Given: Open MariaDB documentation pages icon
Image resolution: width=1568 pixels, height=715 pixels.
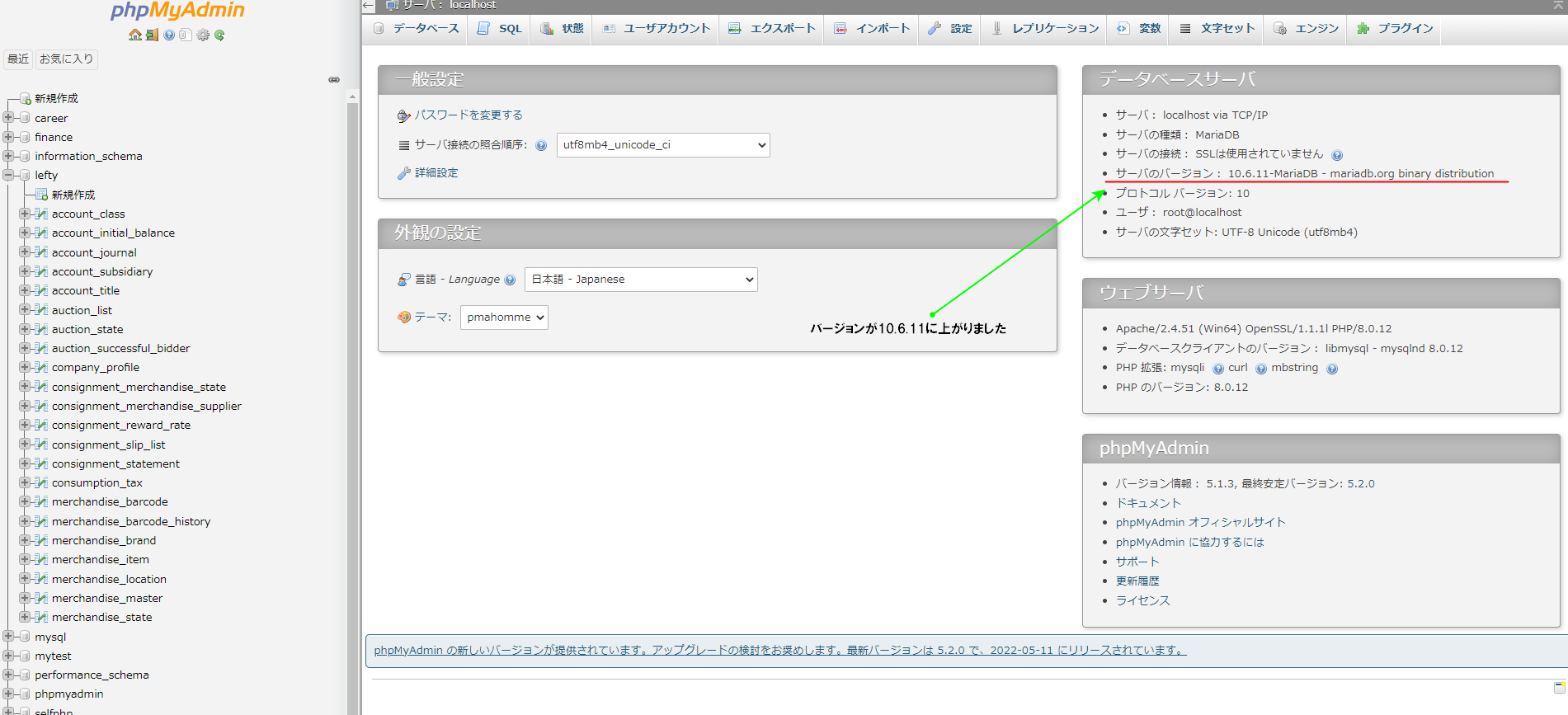Looking at the screenshot, I should 186,35.
